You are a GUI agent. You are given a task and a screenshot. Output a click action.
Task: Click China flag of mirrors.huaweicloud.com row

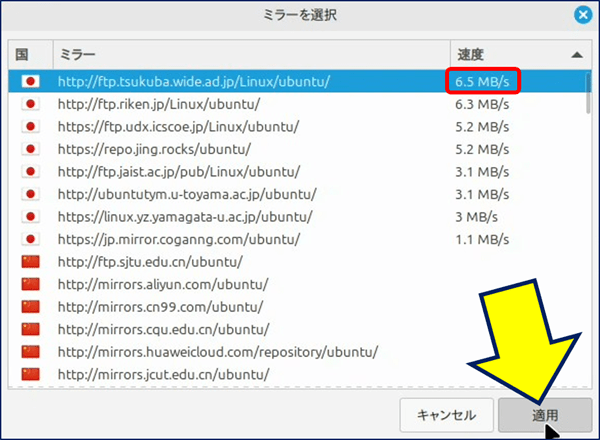(x=31, y=352)
